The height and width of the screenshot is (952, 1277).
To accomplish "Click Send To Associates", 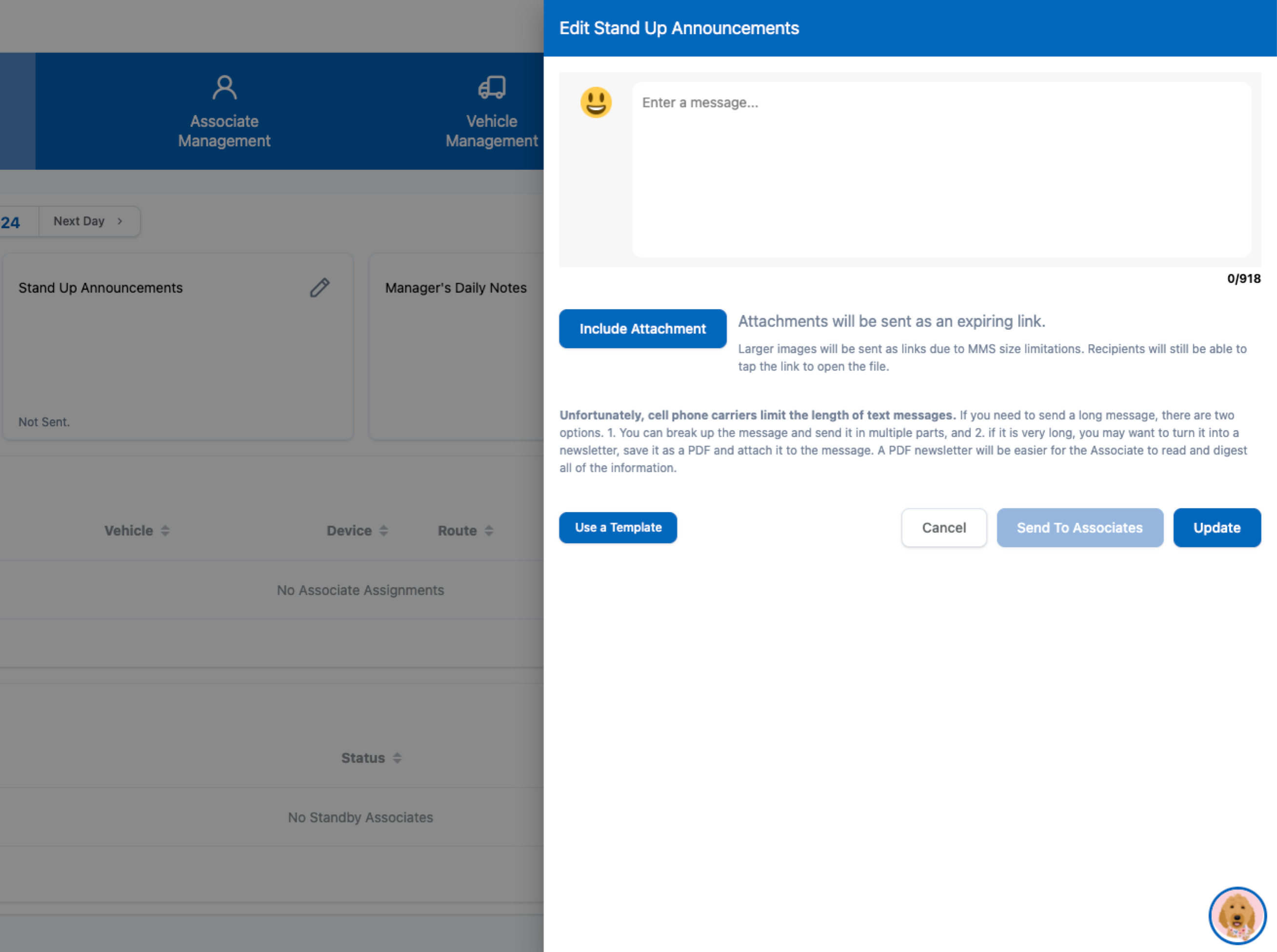I will 1079,527.
